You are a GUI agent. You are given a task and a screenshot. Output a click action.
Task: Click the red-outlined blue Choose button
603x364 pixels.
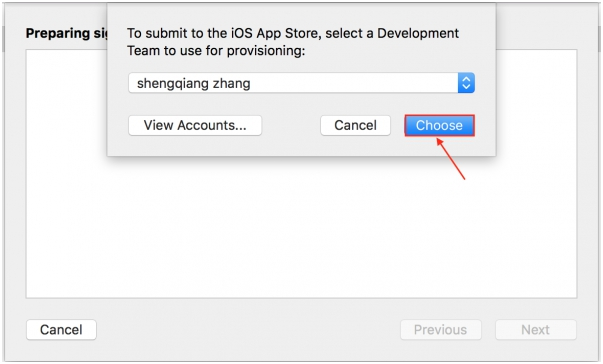pyautogui.click(x=439, y=125)
